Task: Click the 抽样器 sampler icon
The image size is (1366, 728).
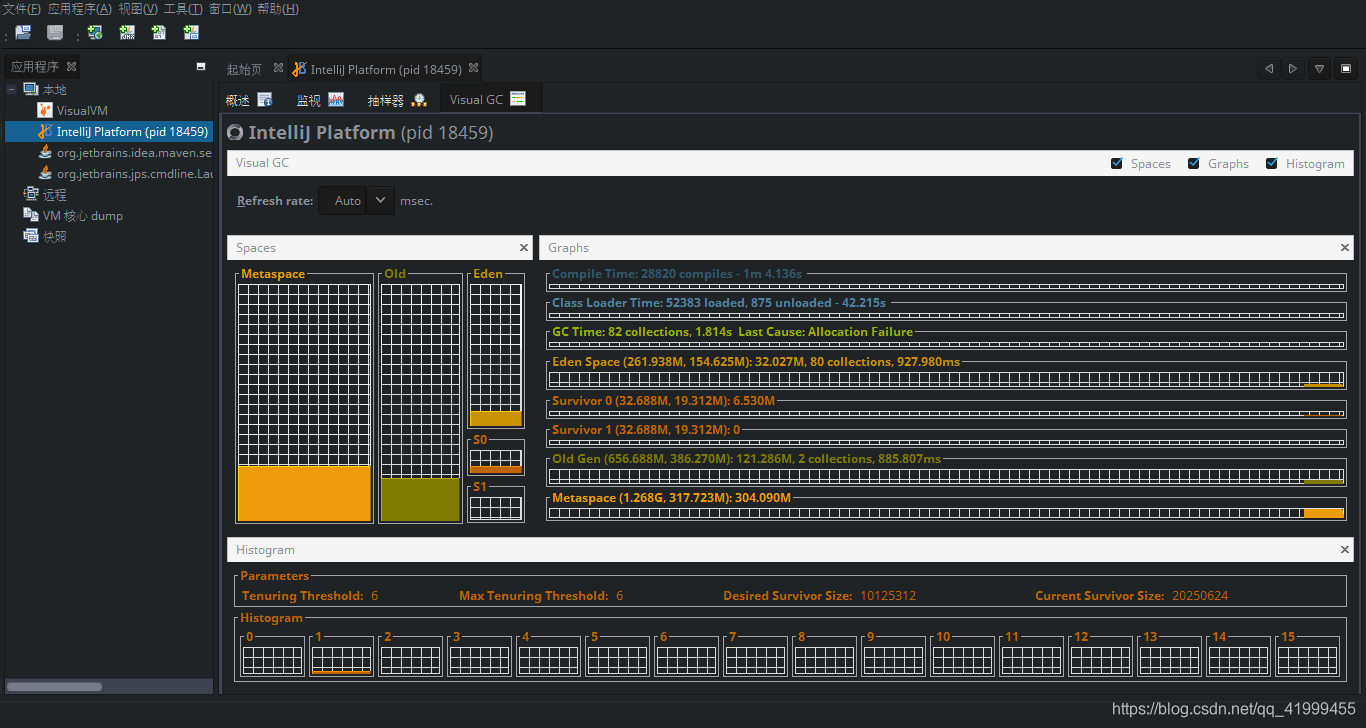Action: [419, 100]
